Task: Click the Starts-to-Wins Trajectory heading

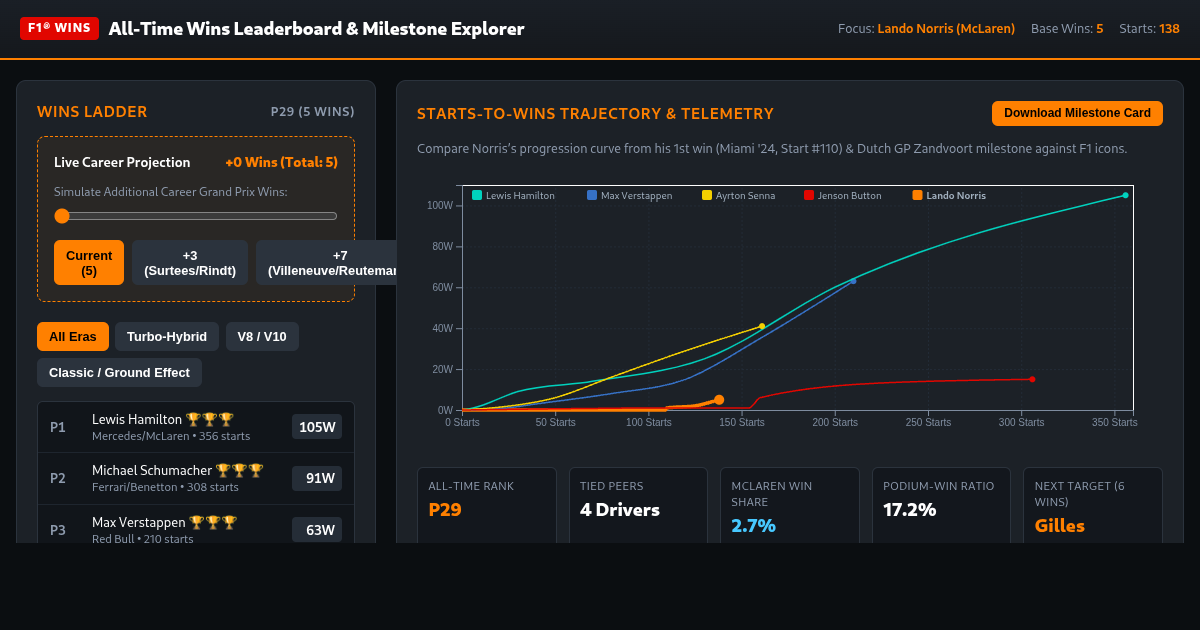Action: [x=595, y=114]
